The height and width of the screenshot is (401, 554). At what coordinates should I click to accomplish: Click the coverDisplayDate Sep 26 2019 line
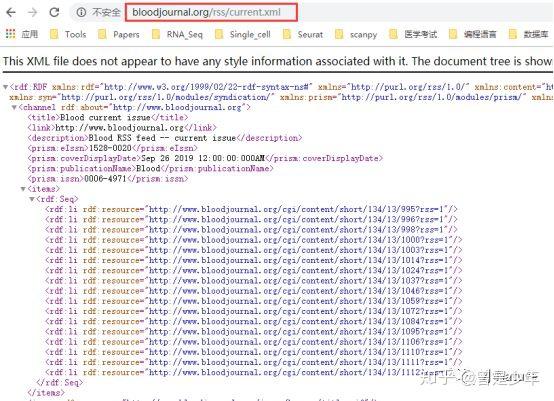pos(205,158)
